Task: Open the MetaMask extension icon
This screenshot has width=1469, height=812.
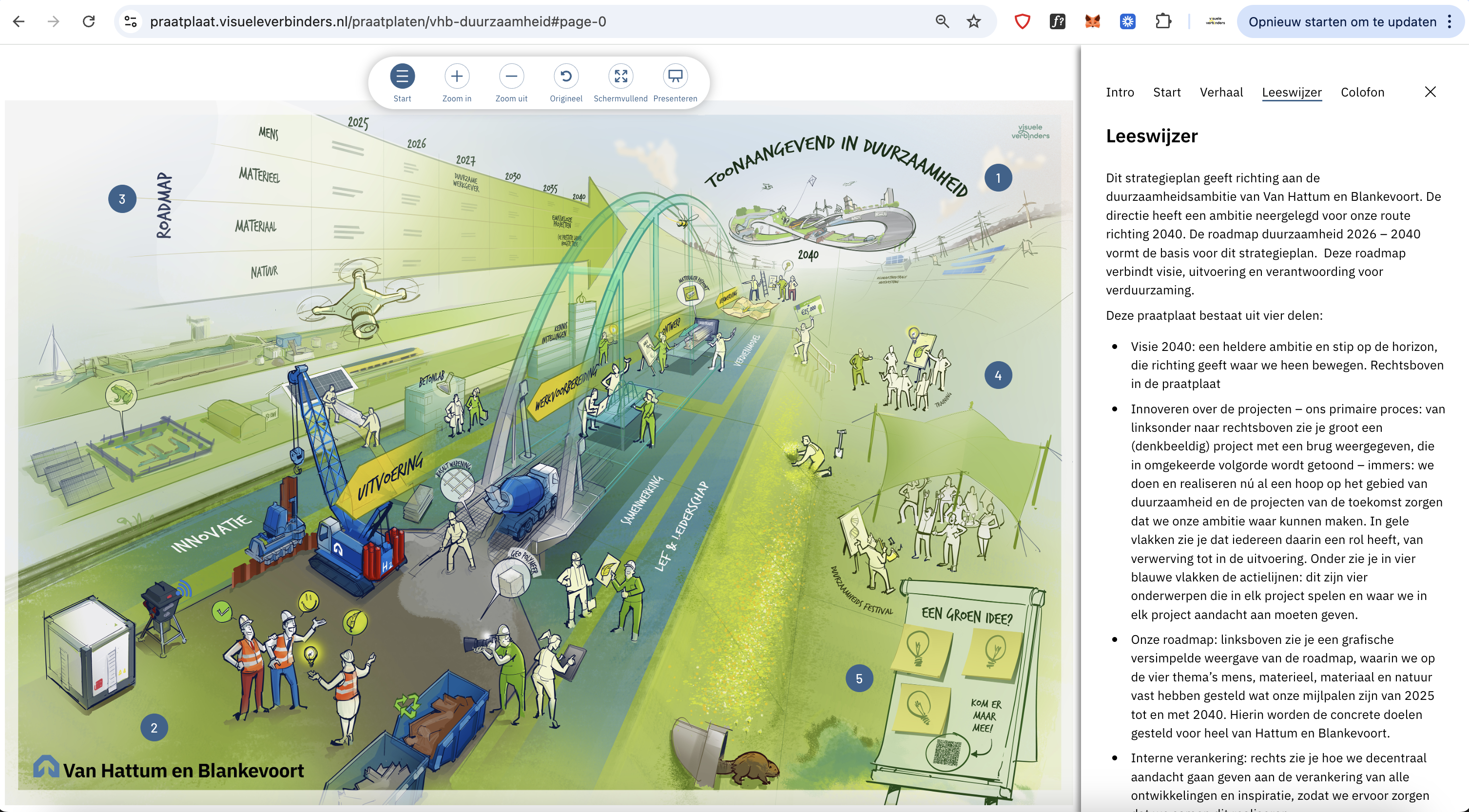Action: click(1093, 21)
